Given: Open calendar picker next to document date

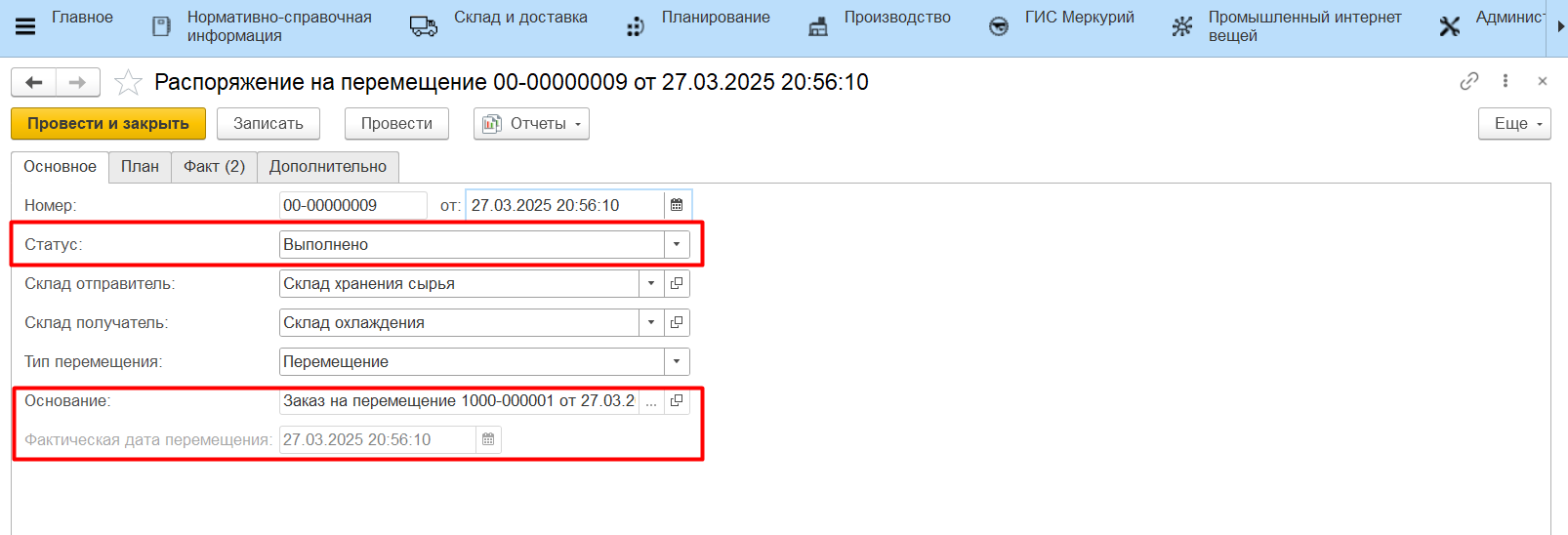Looking at the screenshot, I should click(x=677, y=205).
